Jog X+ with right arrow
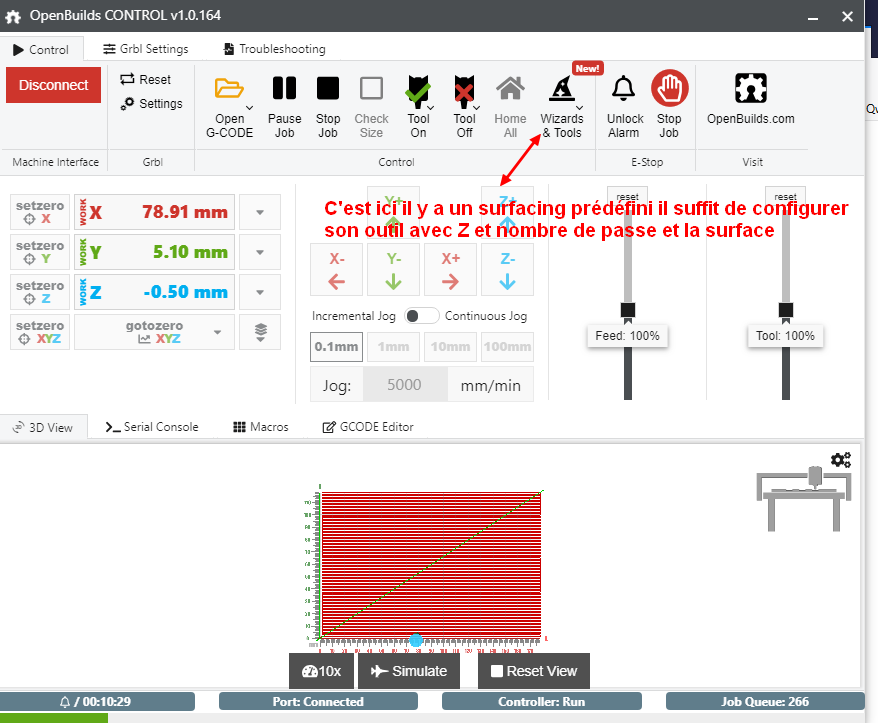The image size is (878, 723). point(450,269)
